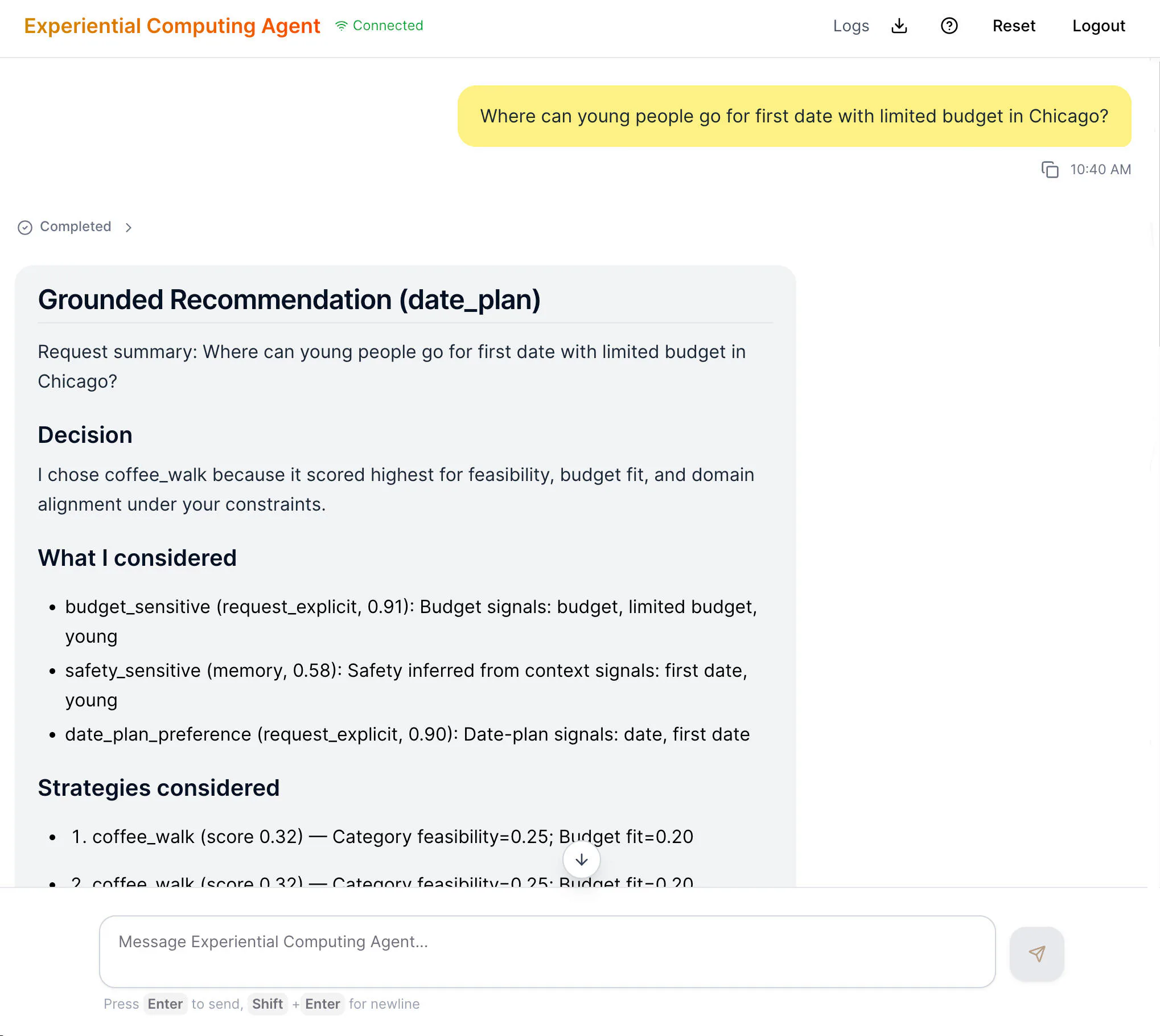
Task: Click the Shift key hint label
Action: point(267,1004)
